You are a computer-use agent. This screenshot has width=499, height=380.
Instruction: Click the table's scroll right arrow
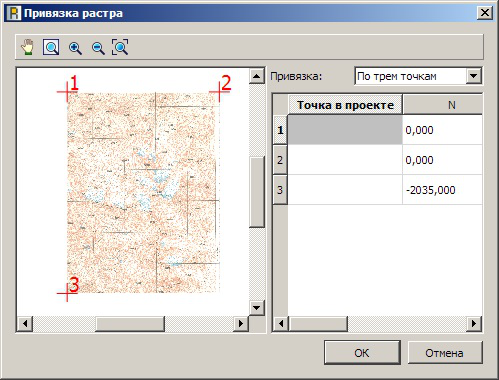(x=474, y=324)
